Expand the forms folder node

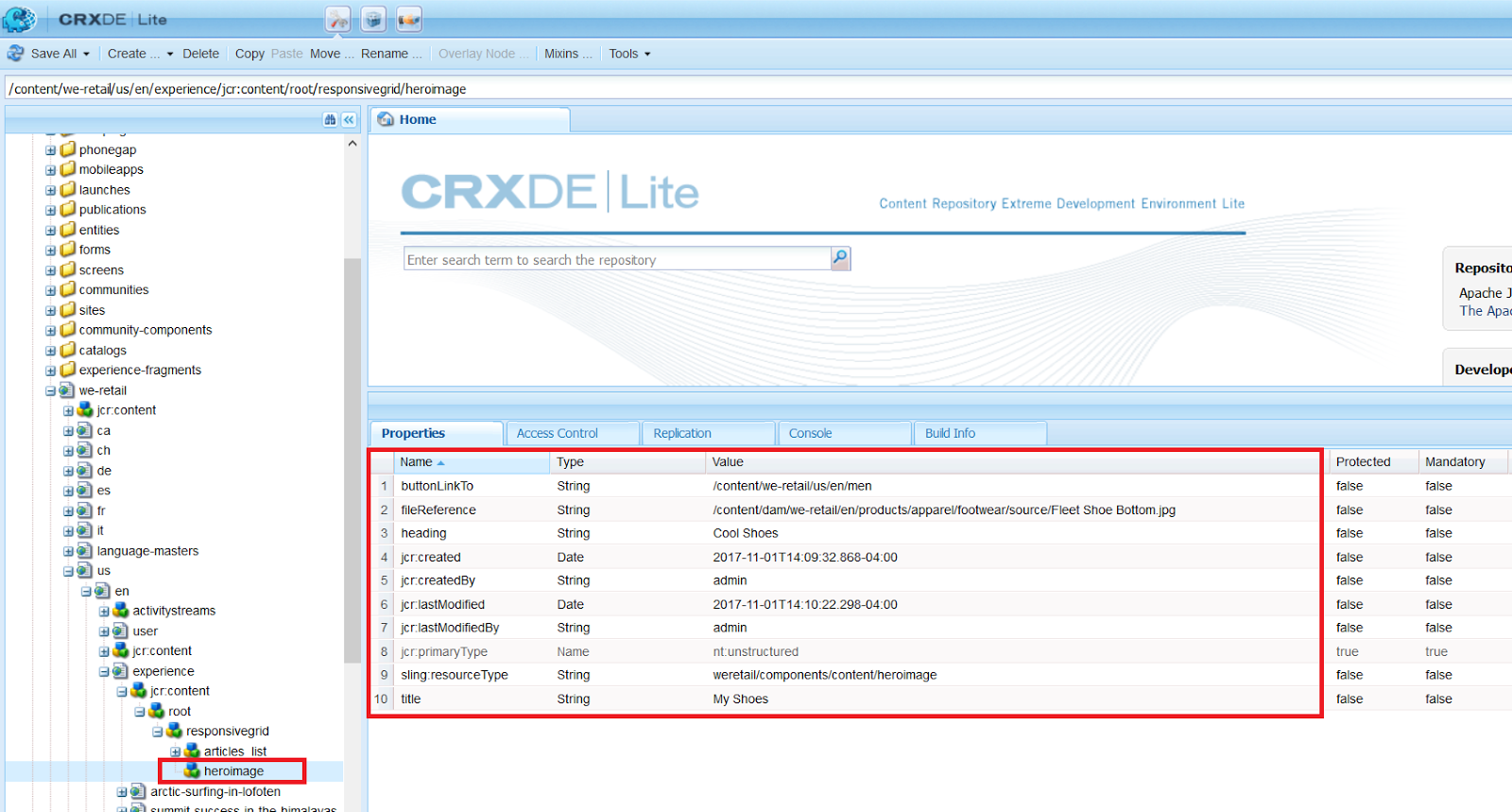51,250
